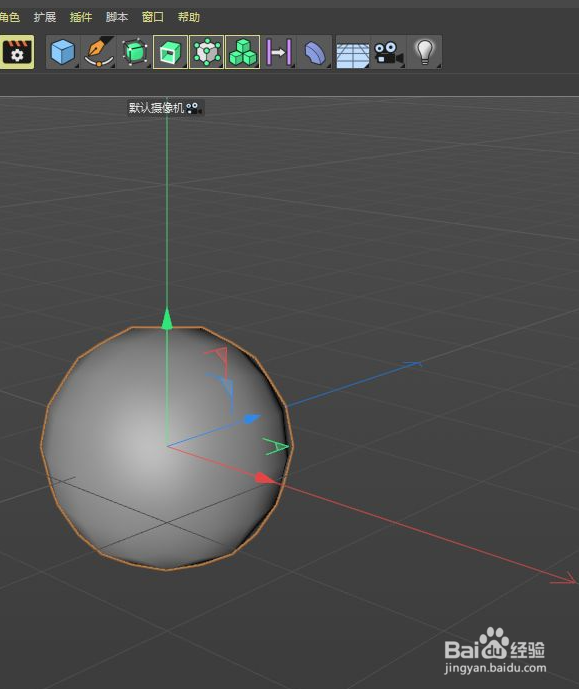Add a light with the bulb icon
Viewport: 579px width, 689px height.
[424, 52]
